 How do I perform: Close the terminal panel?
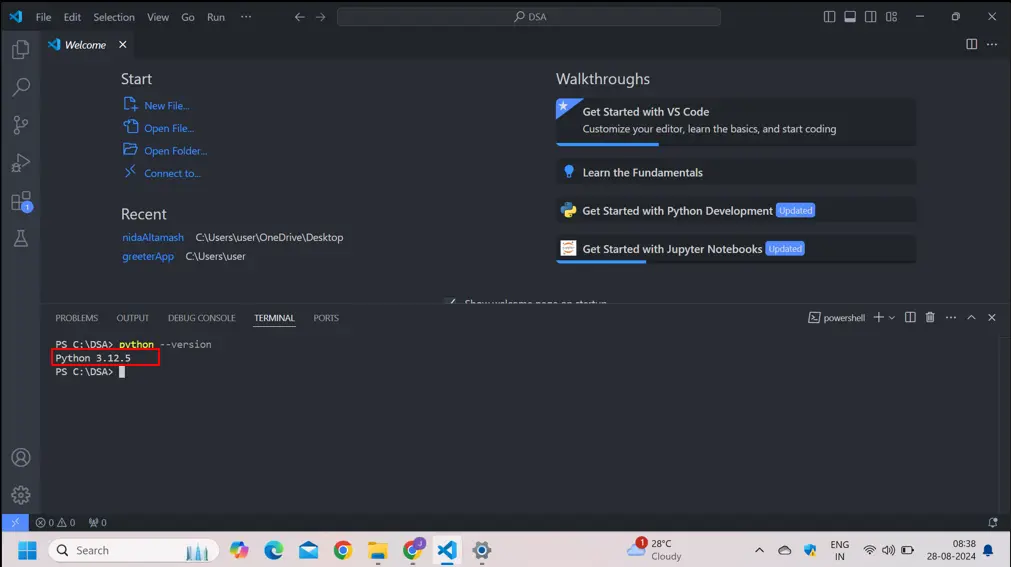pos(992,317)
